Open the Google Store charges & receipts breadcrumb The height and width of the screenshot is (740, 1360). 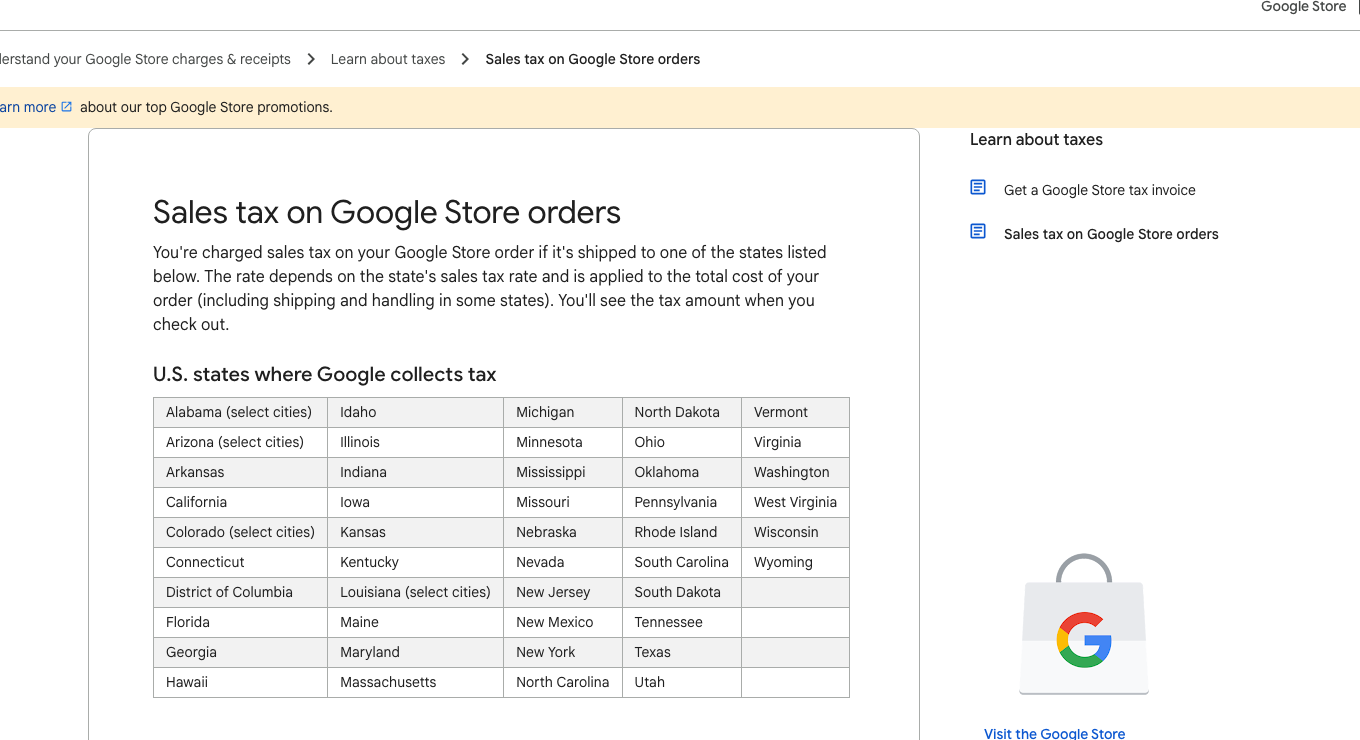pyautogui.click(x=145, y=59)
